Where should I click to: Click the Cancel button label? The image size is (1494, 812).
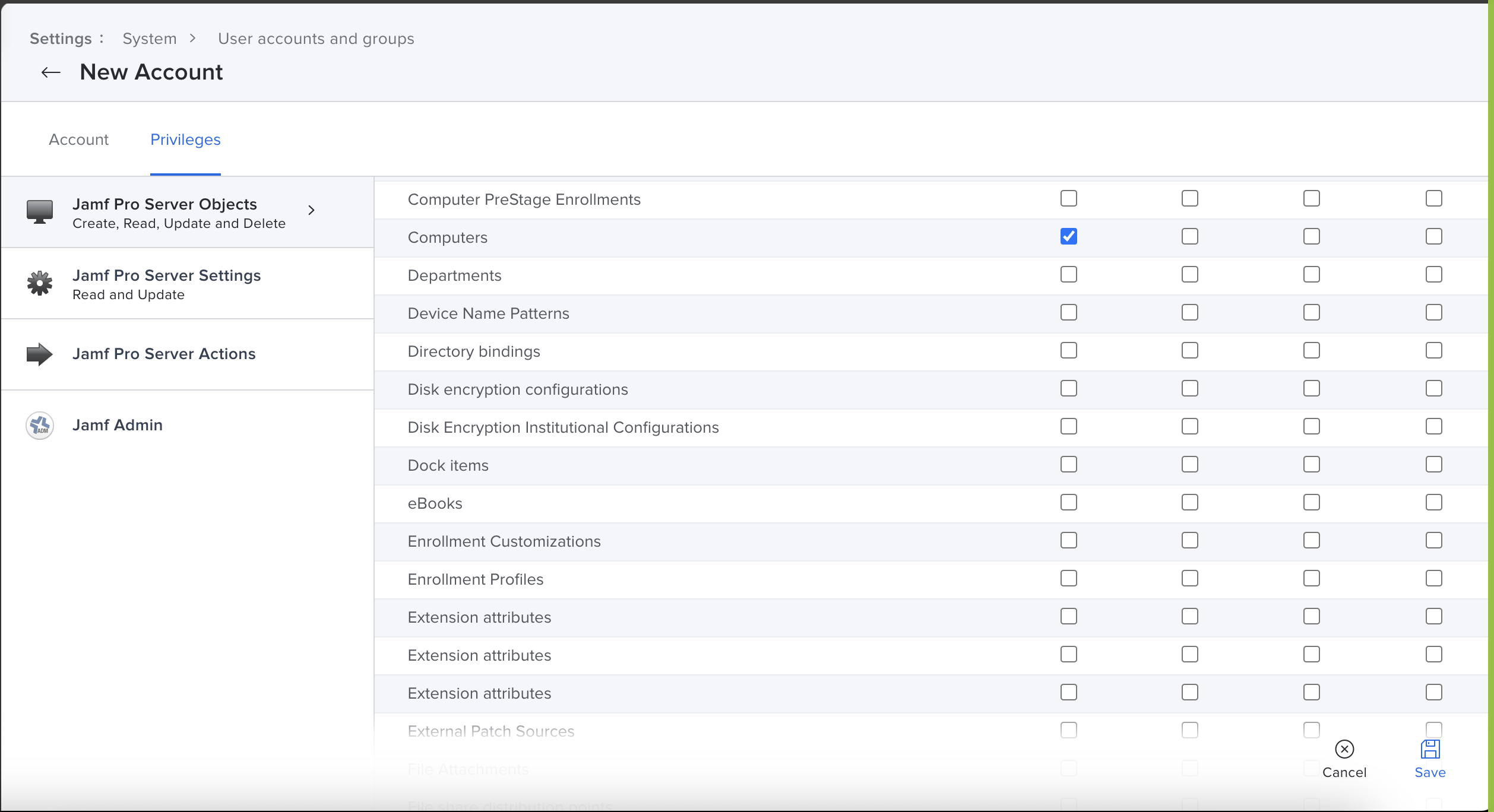pos(1344,772)
